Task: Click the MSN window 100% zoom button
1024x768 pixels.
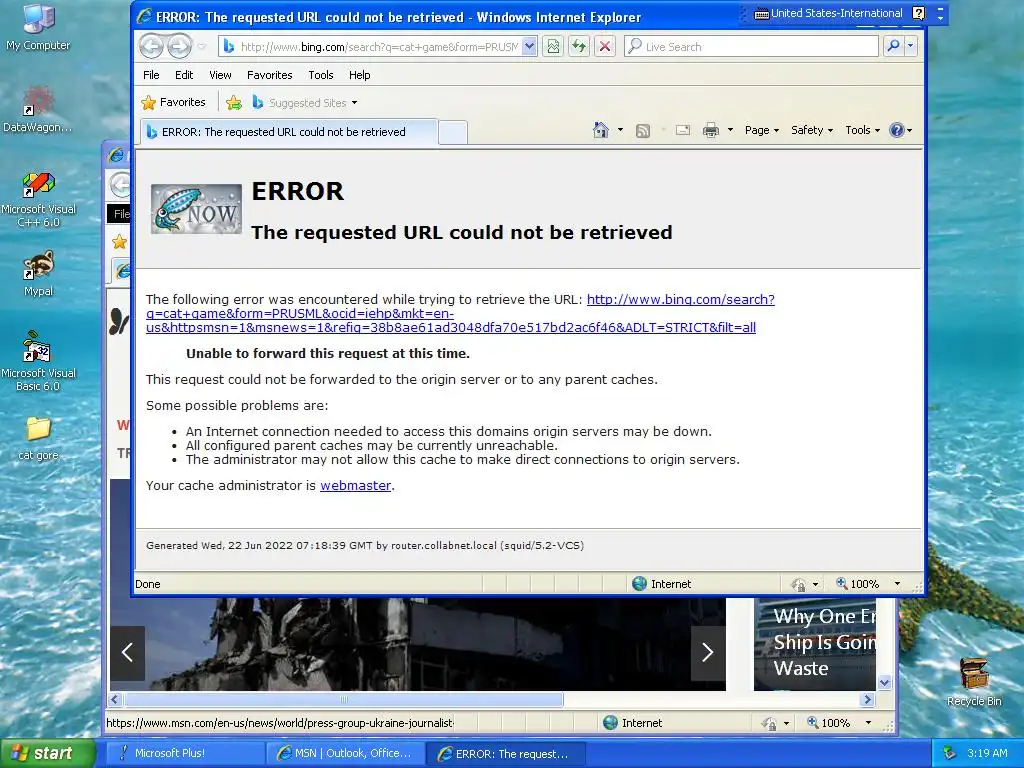Action: pyautogui.click(x=829, y=723)
